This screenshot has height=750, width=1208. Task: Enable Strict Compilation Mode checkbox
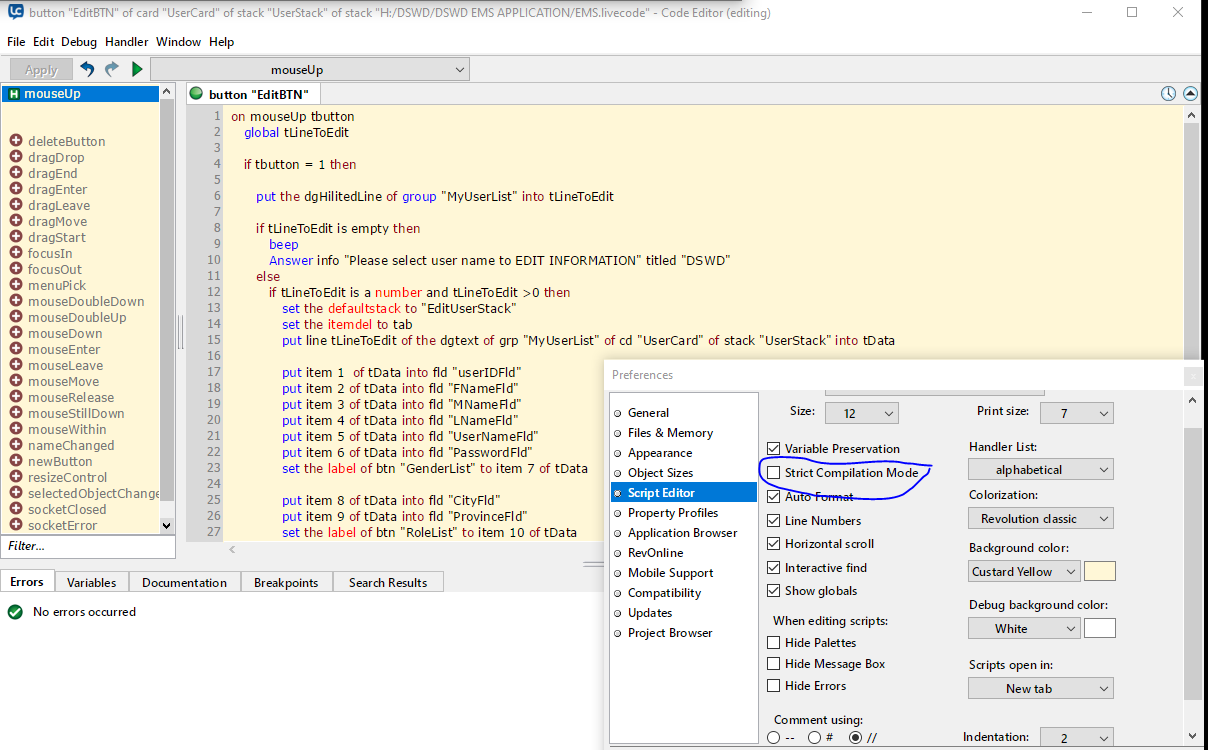pyautogui.click(x=774, y=472)
